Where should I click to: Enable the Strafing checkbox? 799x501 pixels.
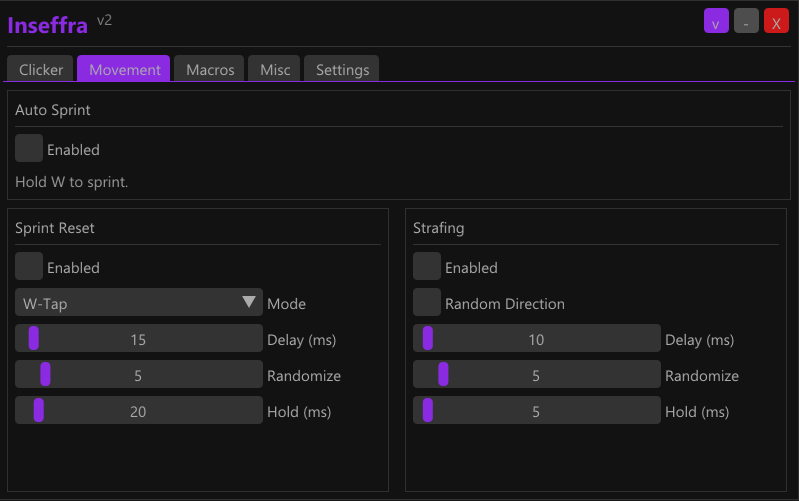click(427, 266)
